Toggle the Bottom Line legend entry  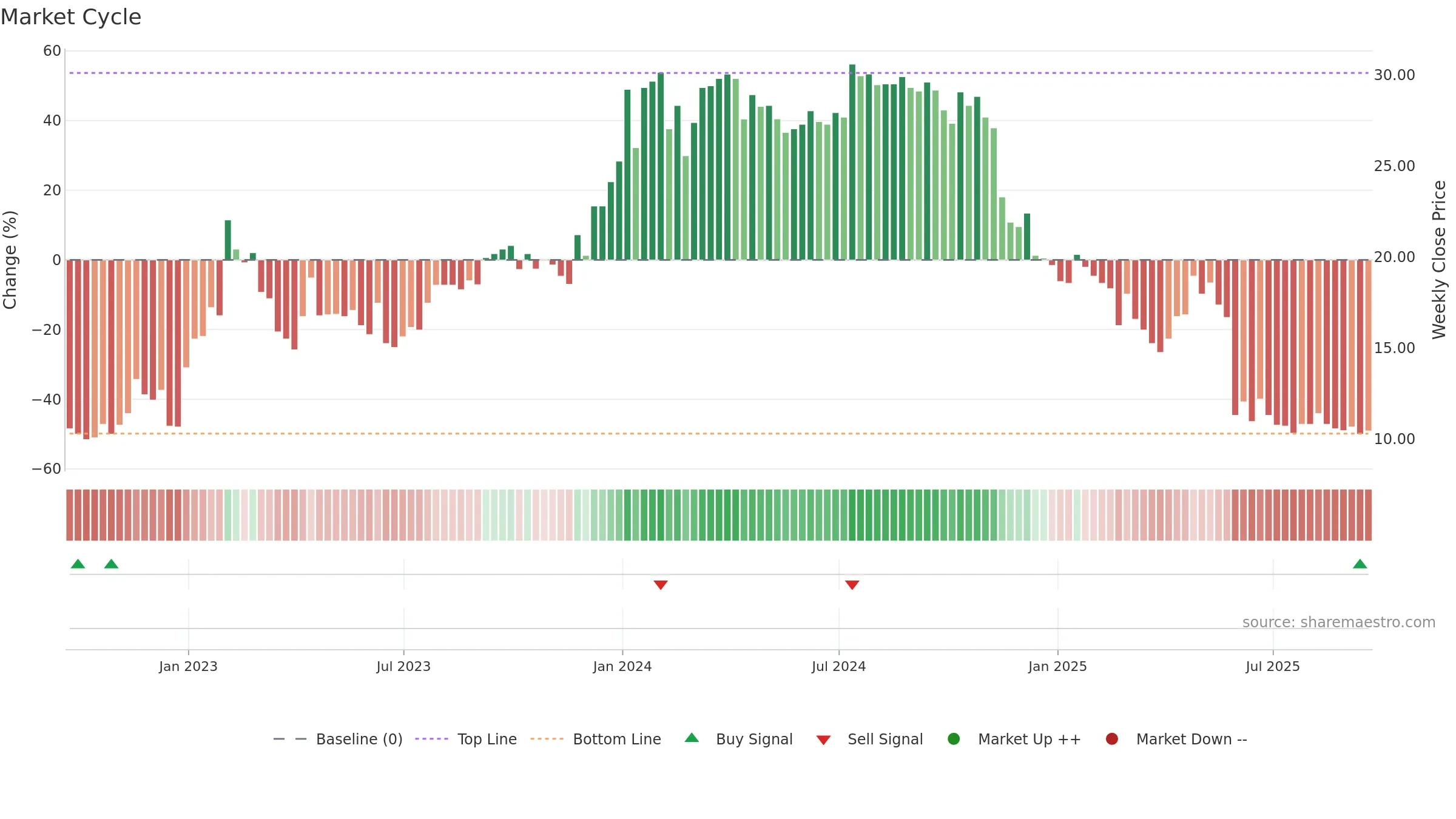coord(596,739)
